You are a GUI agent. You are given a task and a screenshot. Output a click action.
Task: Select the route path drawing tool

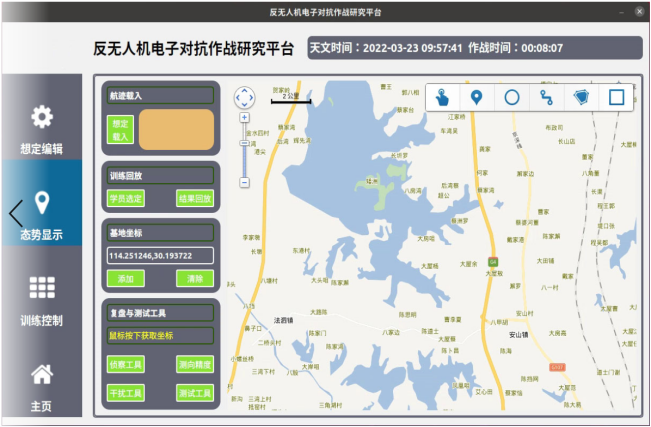[546, 98]
